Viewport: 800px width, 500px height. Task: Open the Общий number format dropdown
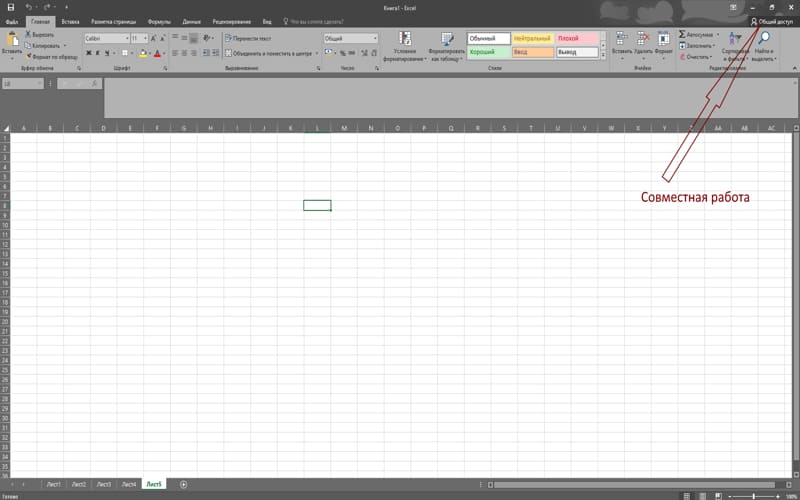click(375, 39)
